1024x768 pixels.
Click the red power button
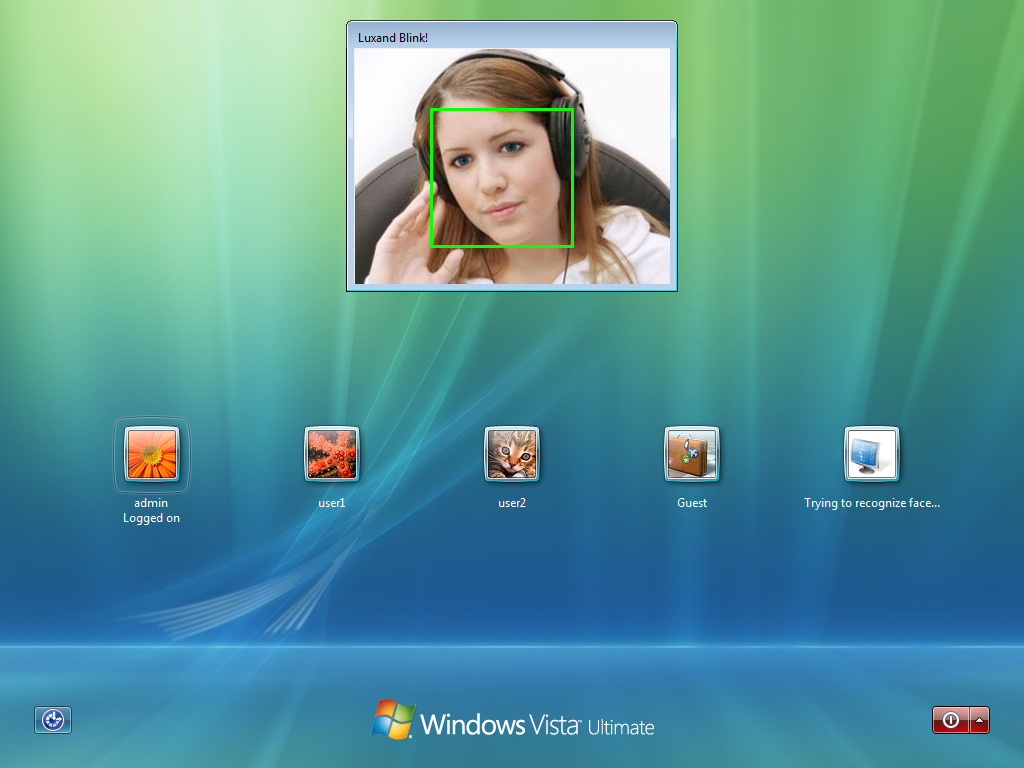click(x=949, y=720)
